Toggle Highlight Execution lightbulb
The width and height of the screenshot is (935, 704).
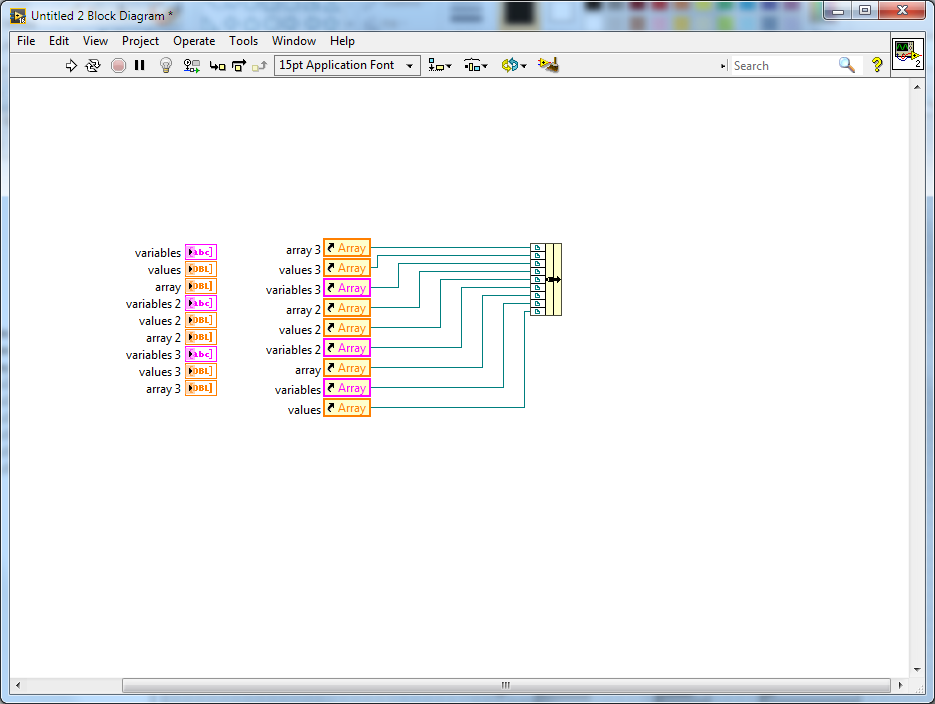pyautogui.click(x=166, y=66)
